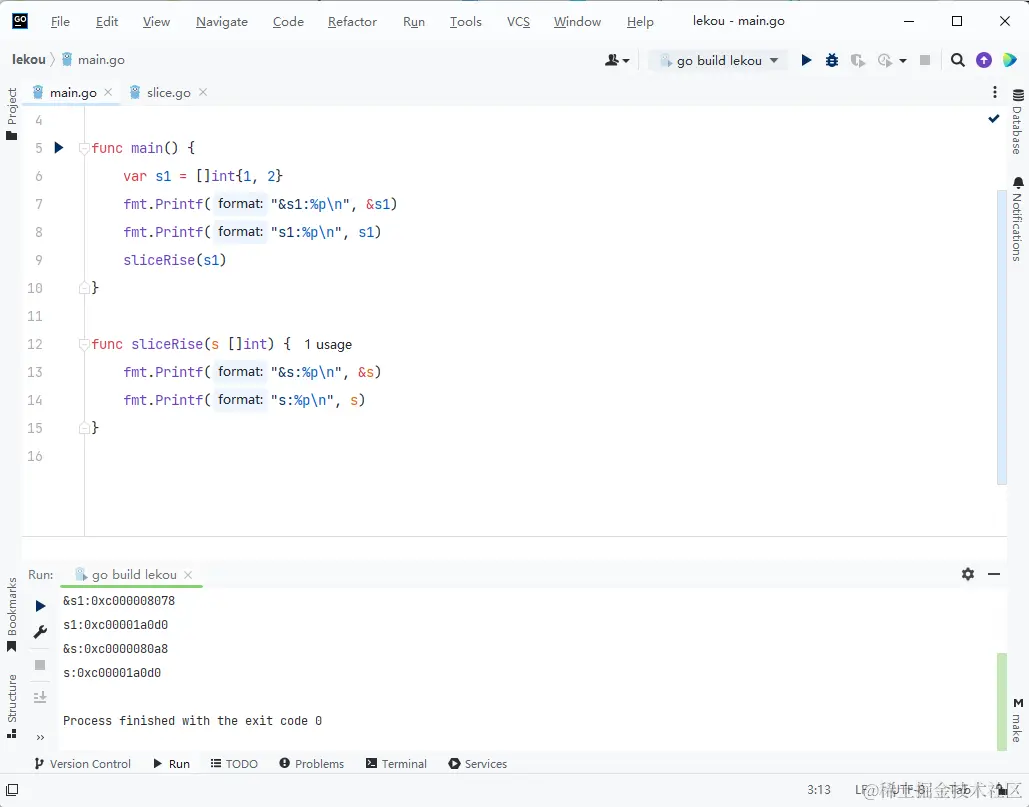
Task: Open the Notifications tool window
Action: [1018, 219]
